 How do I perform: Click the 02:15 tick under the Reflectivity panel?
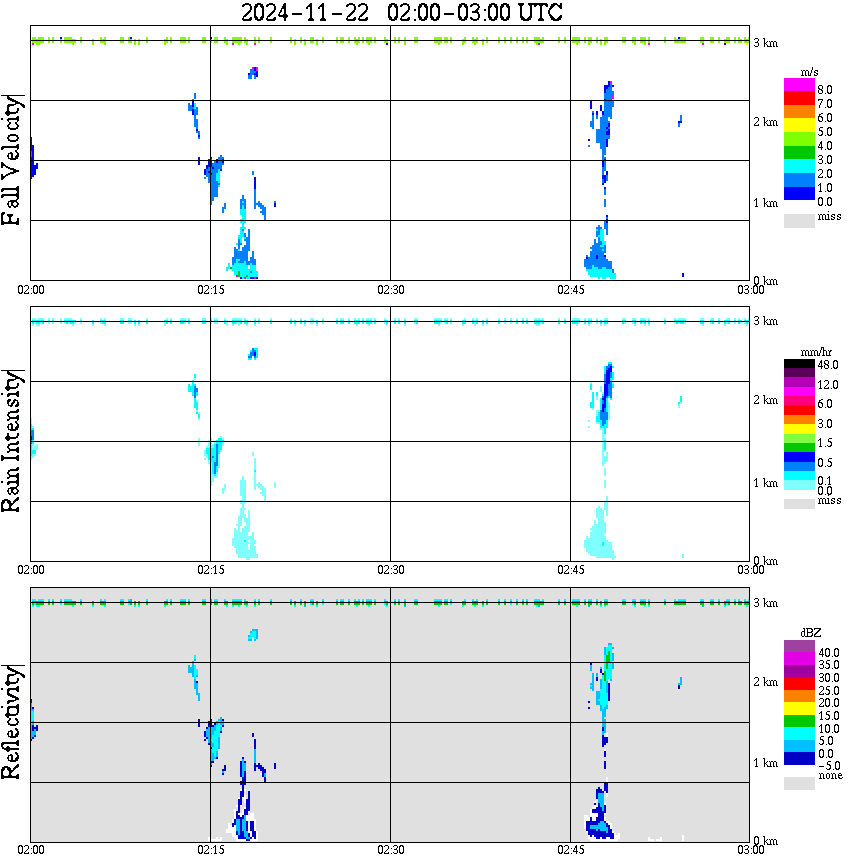coord(211,850)
